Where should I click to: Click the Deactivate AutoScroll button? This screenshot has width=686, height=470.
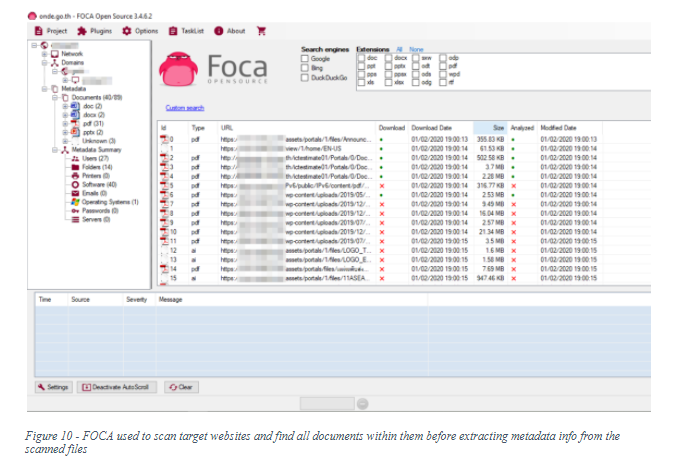[117, 387]
